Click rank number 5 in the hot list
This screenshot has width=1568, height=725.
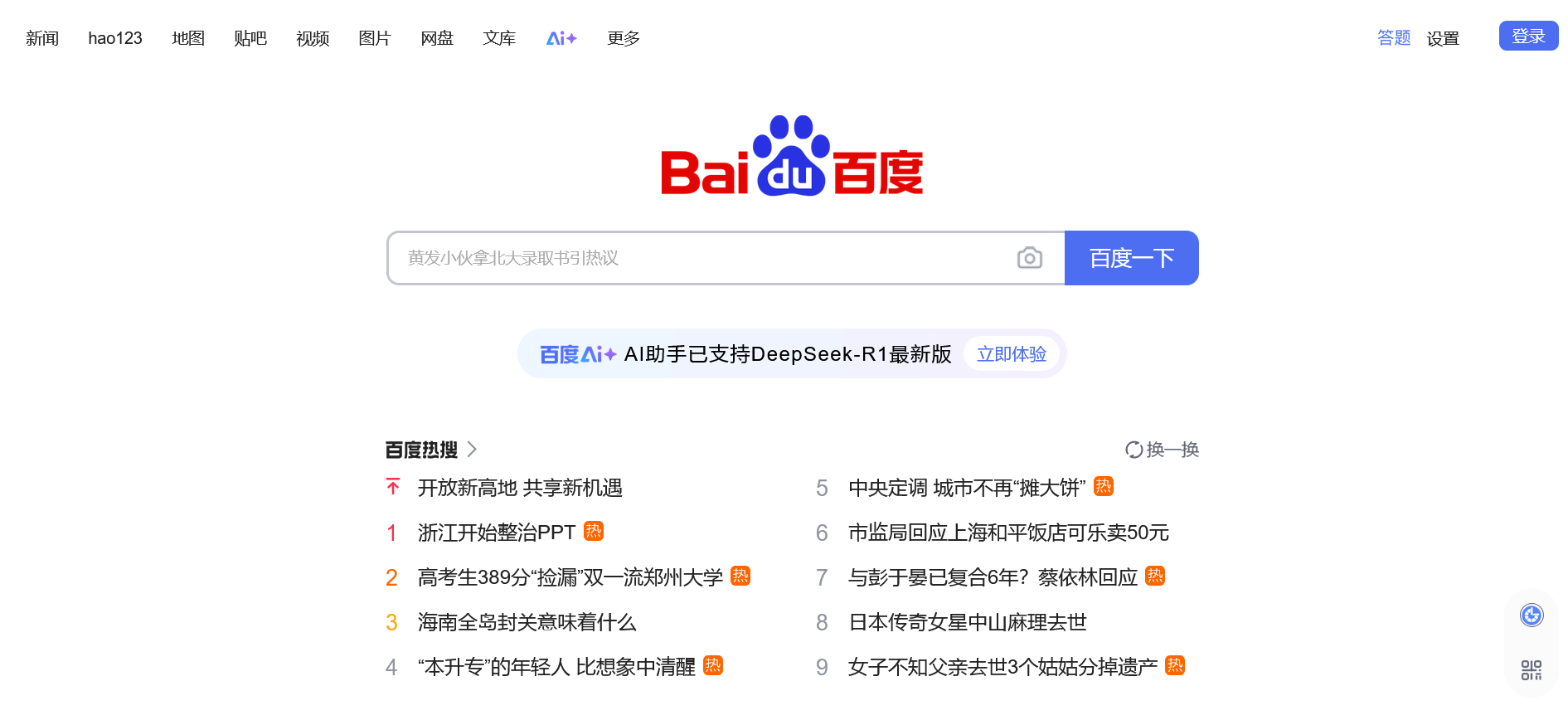click(822, 488)
